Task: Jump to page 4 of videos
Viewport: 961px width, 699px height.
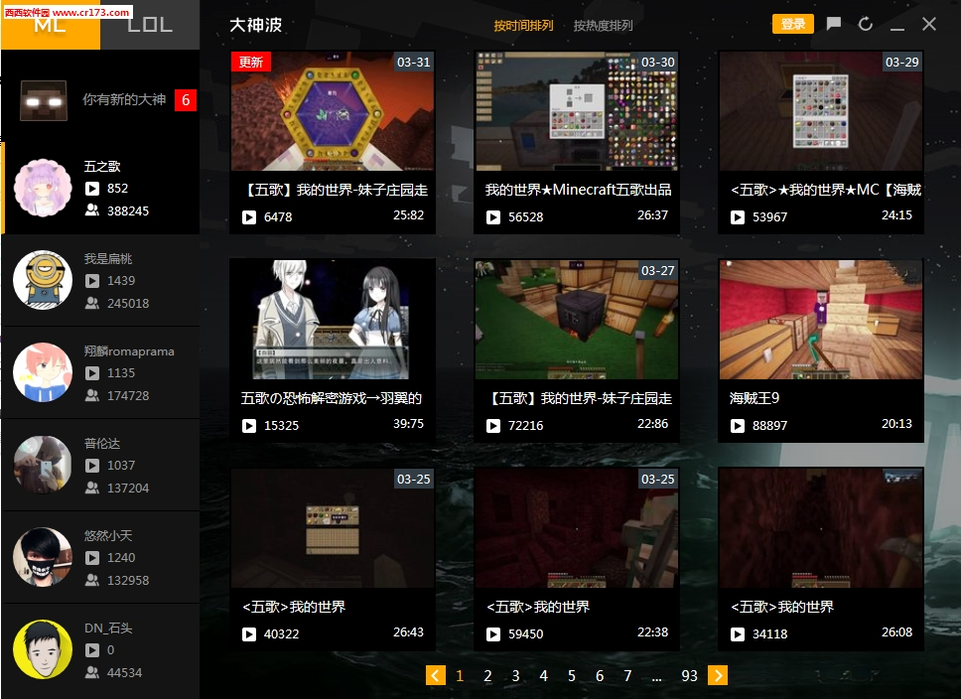Action: click(x=544, y=676)
